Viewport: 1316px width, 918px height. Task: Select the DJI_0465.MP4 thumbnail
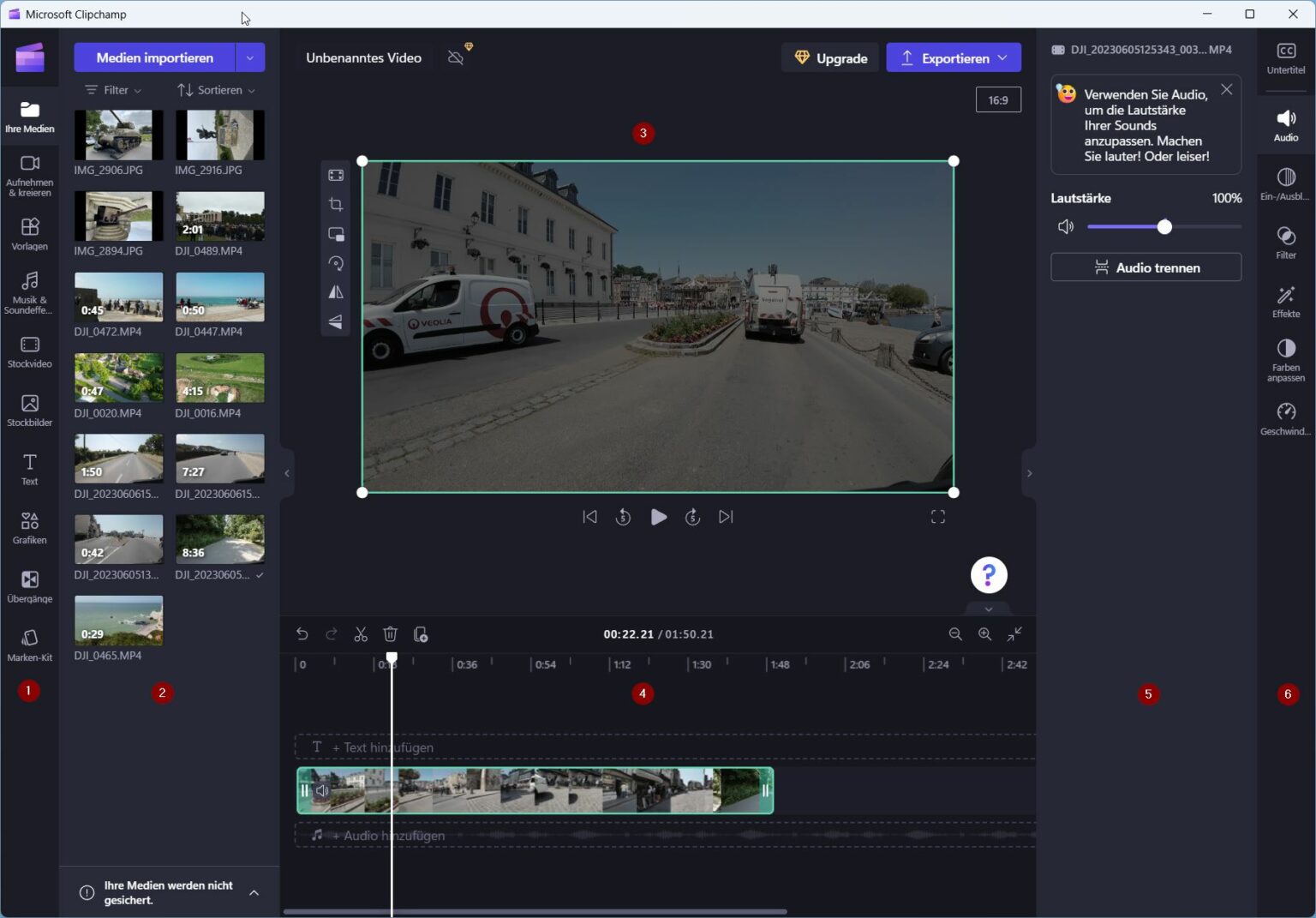tap(118, 619)
